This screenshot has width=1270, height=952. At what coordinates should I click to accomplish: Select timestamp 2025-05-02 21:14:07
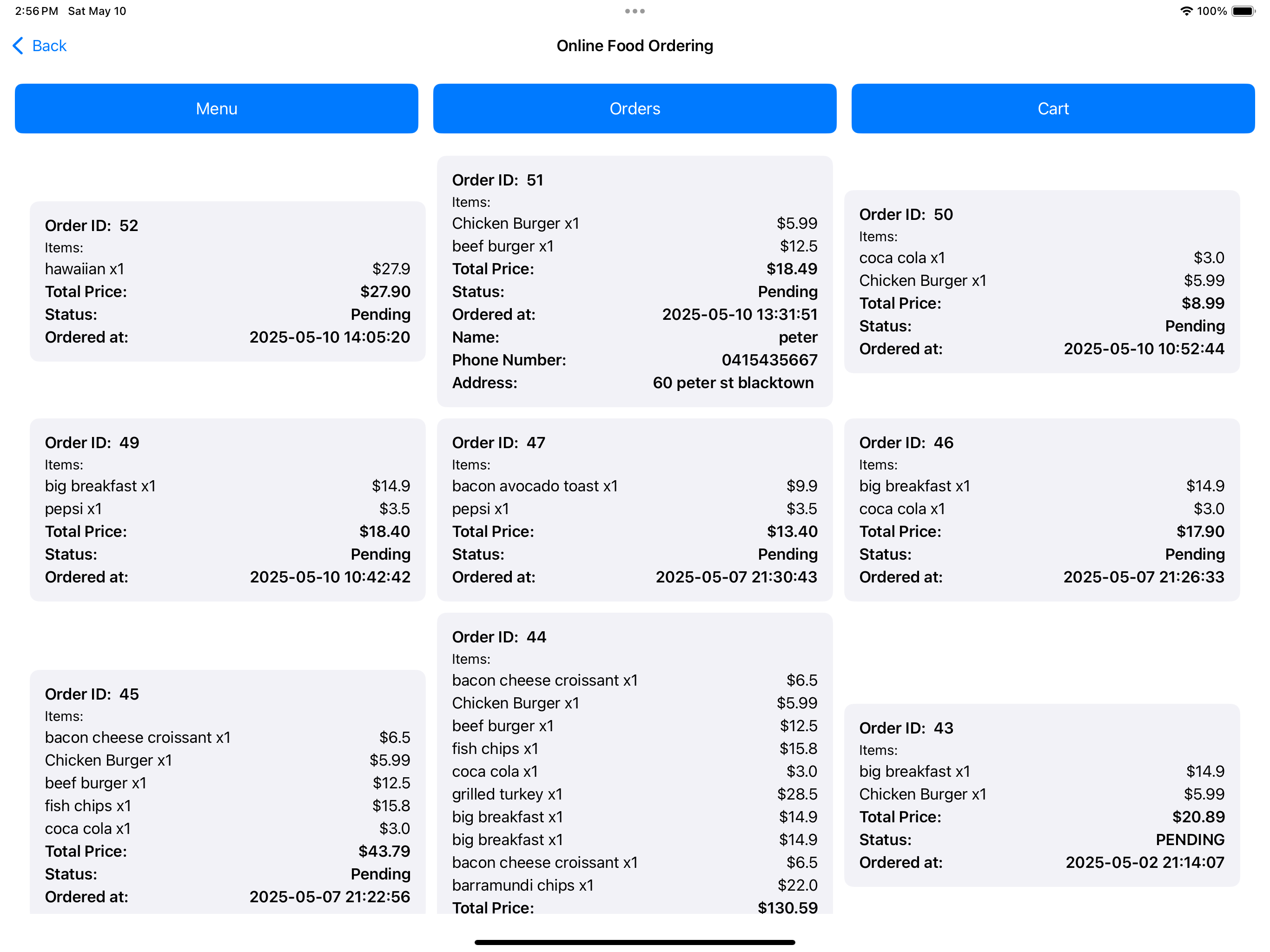(1145, 862)
